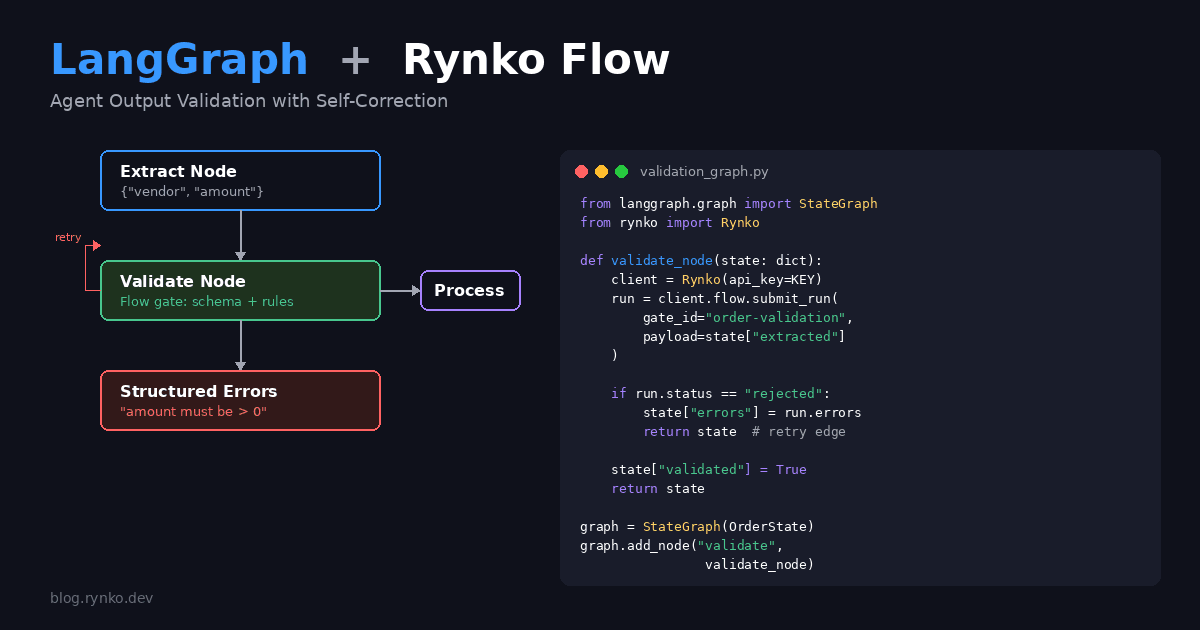Screen dimensions: 1200x630
Task: Click the arrow leading to Structured Errors
Action: [x=240, y=345]
